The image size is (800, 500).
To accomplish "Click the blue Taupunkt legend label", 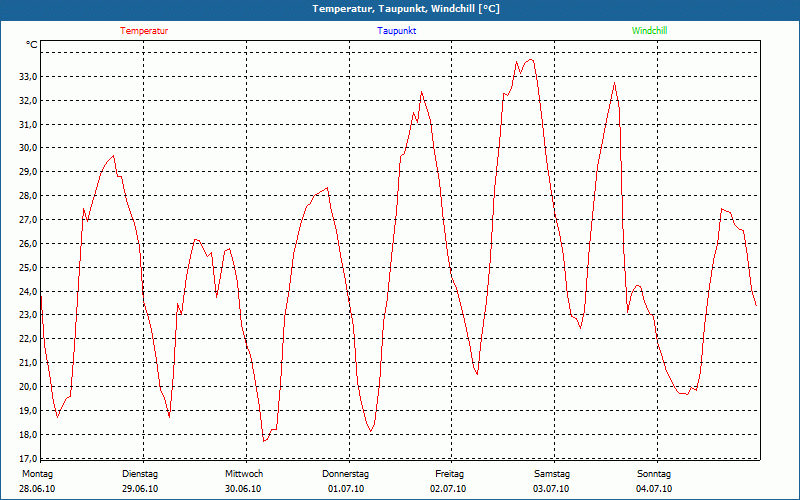I will 397,31.
